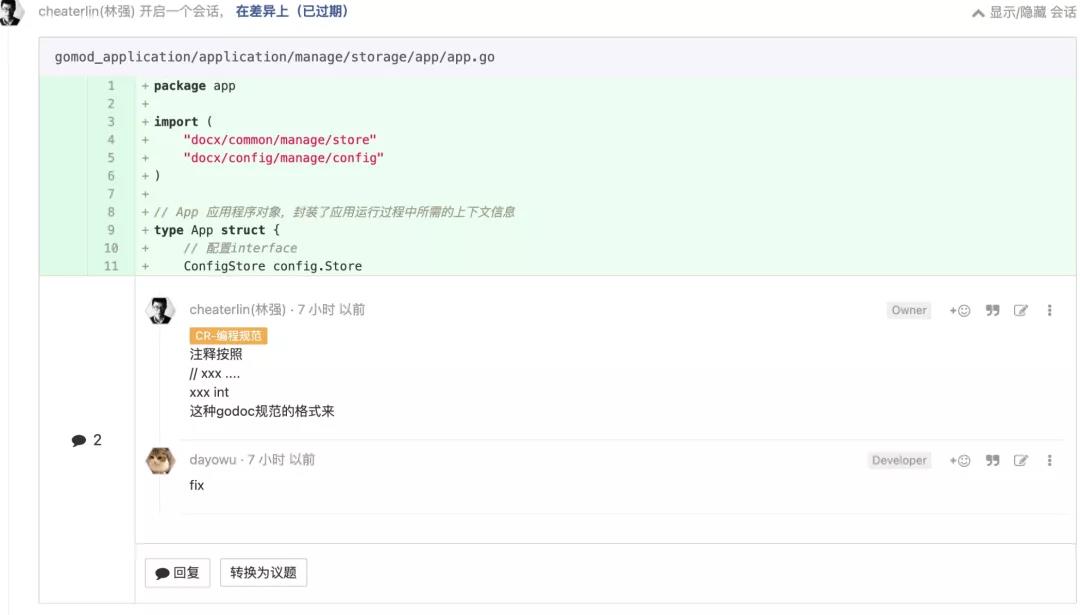Click the "fix" comment text

(x=197, y=486)
